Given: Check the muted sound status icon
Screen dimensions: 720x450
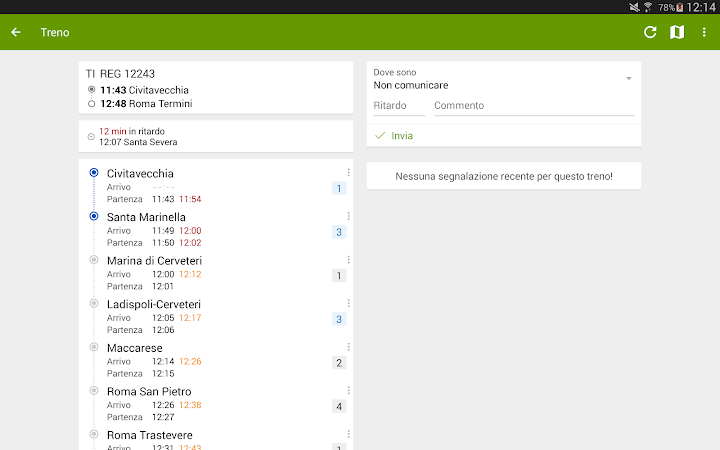Looking at the screenshot, I should [x=634, y=7].
